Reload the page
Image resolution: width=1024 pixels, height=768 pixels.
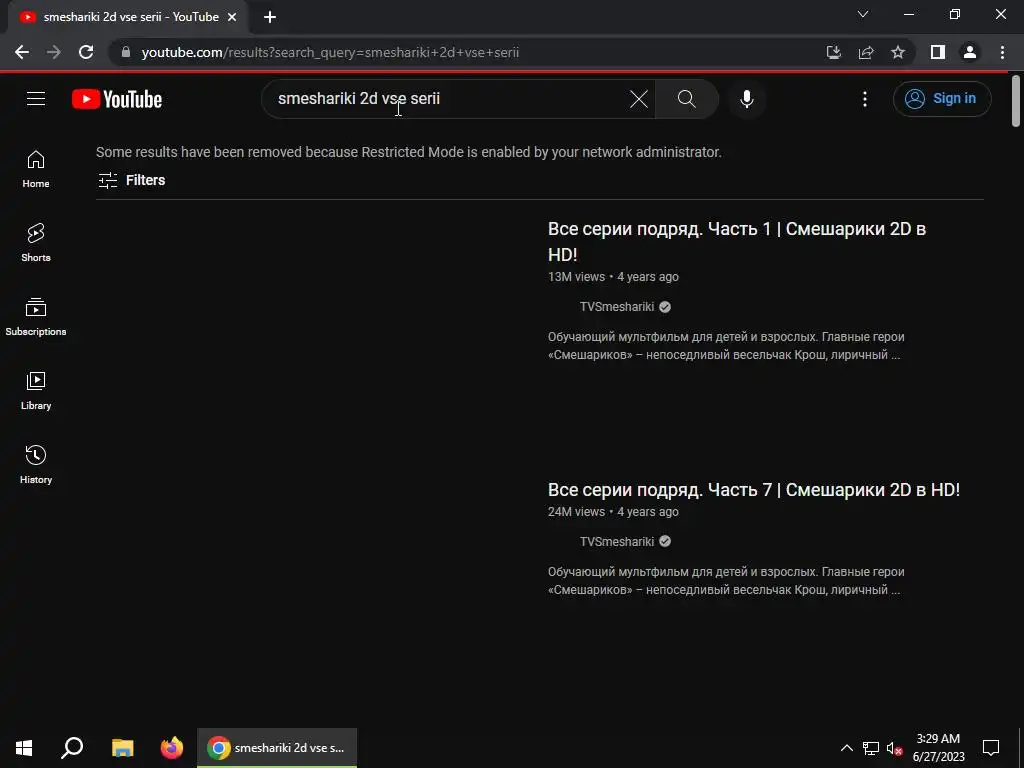[86, 52]
